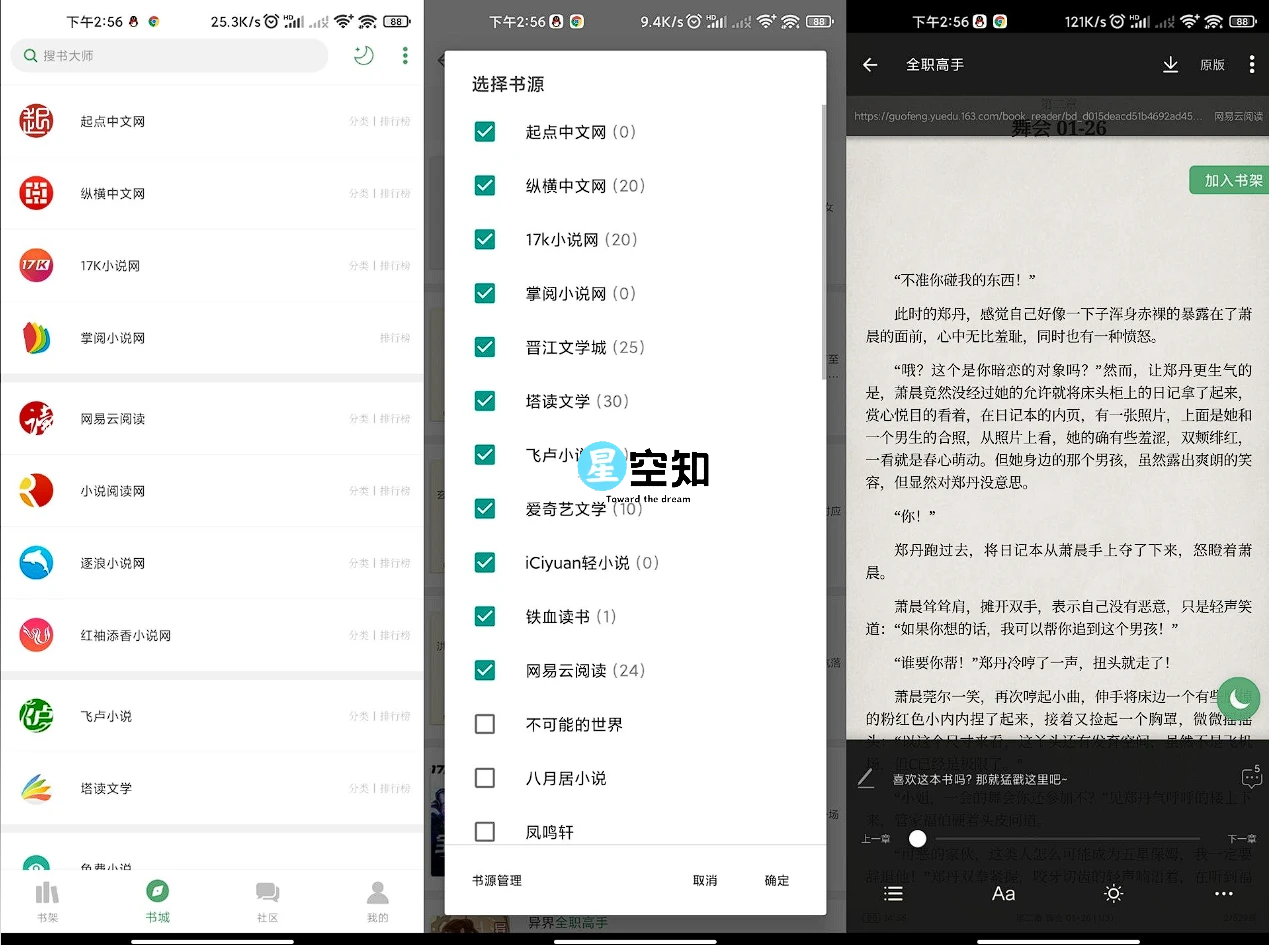The height and width of the screenshot is (945, 1269).
Task: Confirm source selection with 确定
Action: pyautogui.click(x=776, y=880)
